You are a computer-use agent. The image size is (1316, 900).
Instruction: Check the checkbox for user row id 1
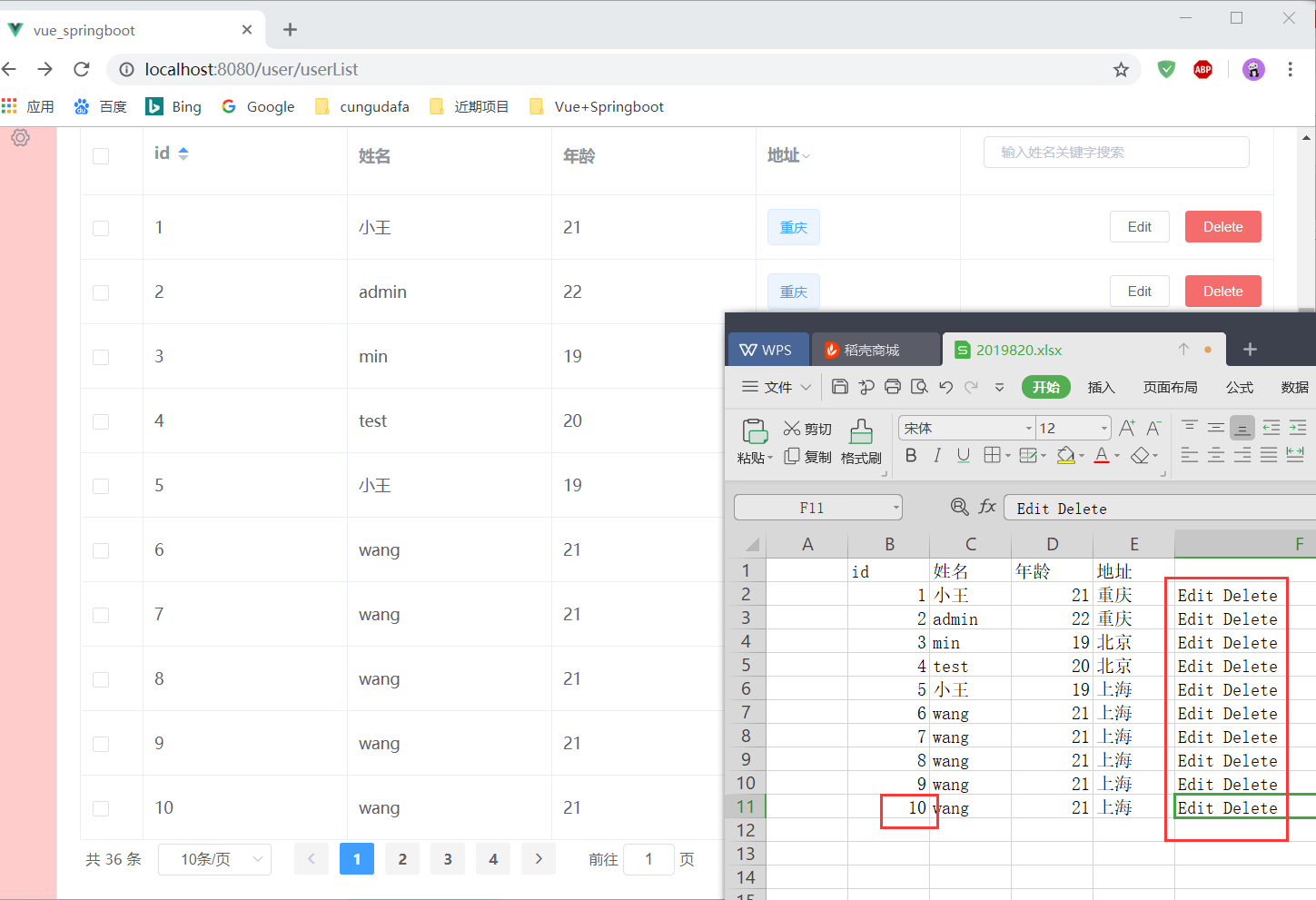click(100, 227)
